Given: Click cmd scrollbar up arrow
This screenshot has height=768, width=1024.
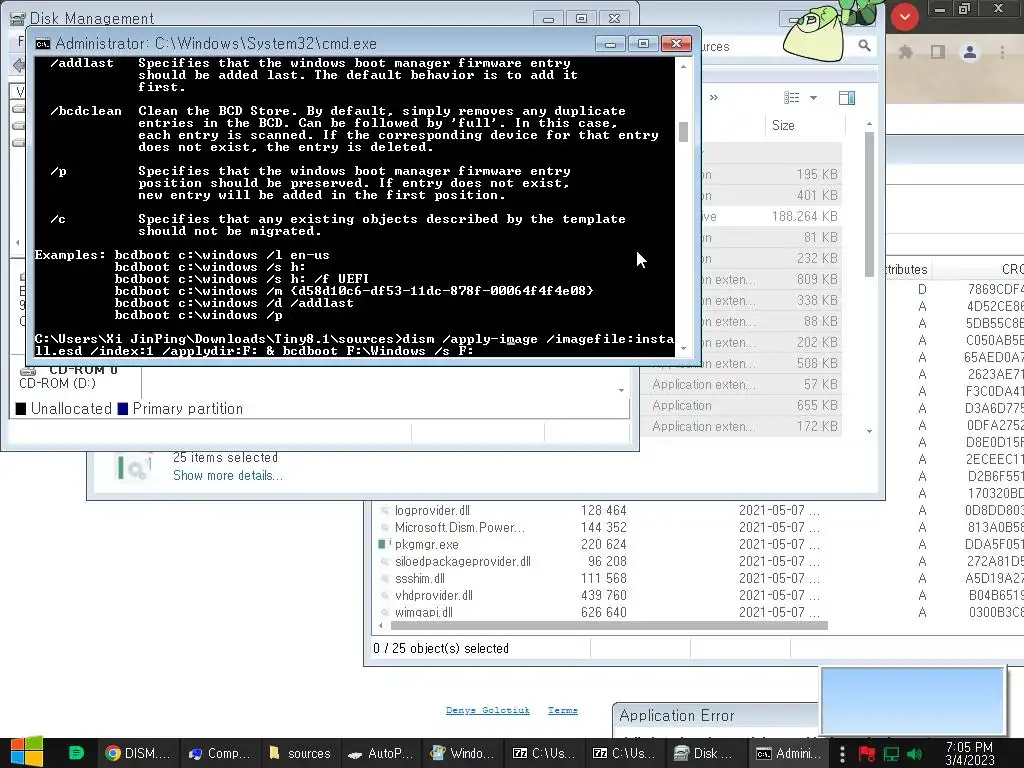Looking at the screenshot, I should [683, 66].
